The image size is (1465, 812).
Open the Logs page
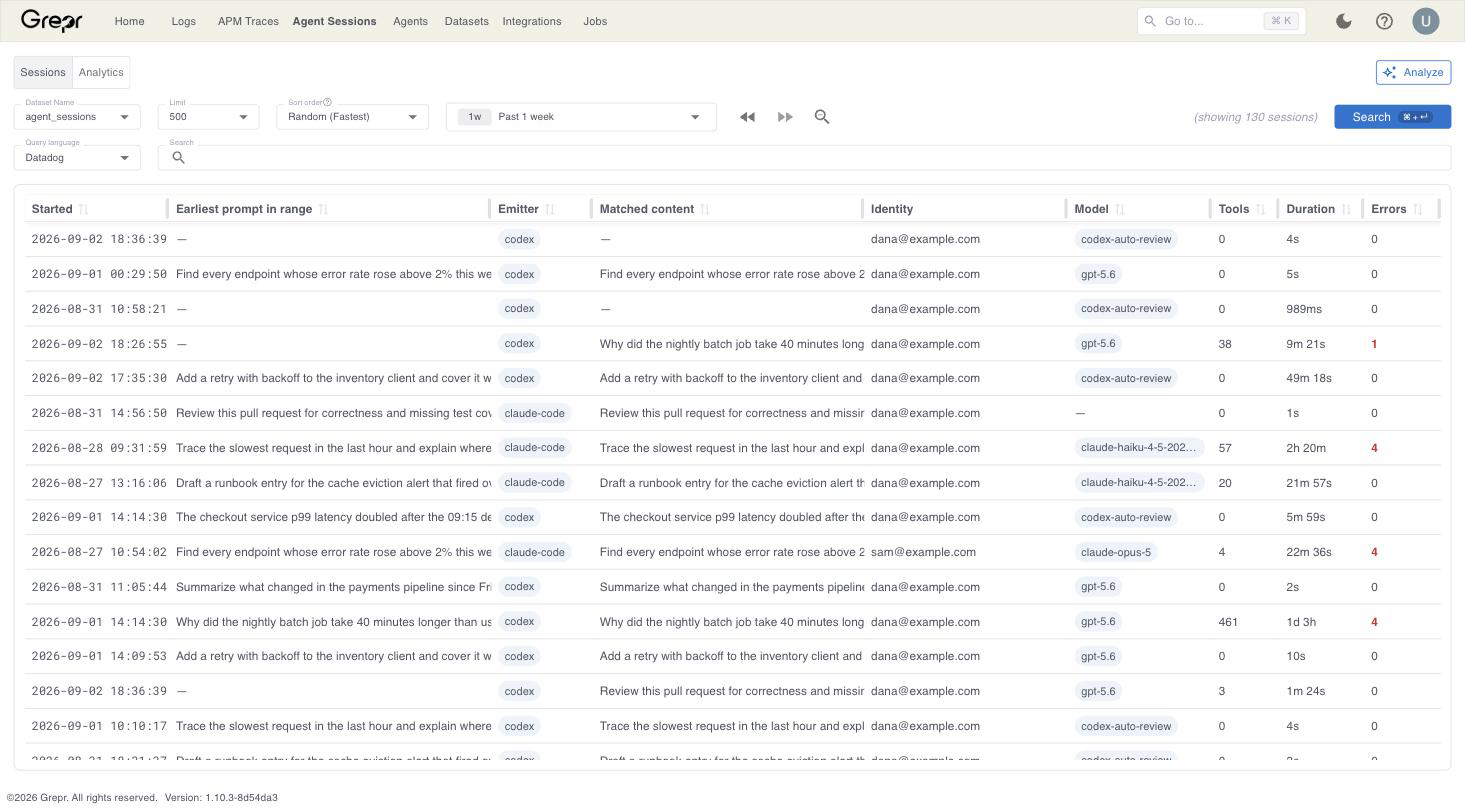[x=184, y=21]
